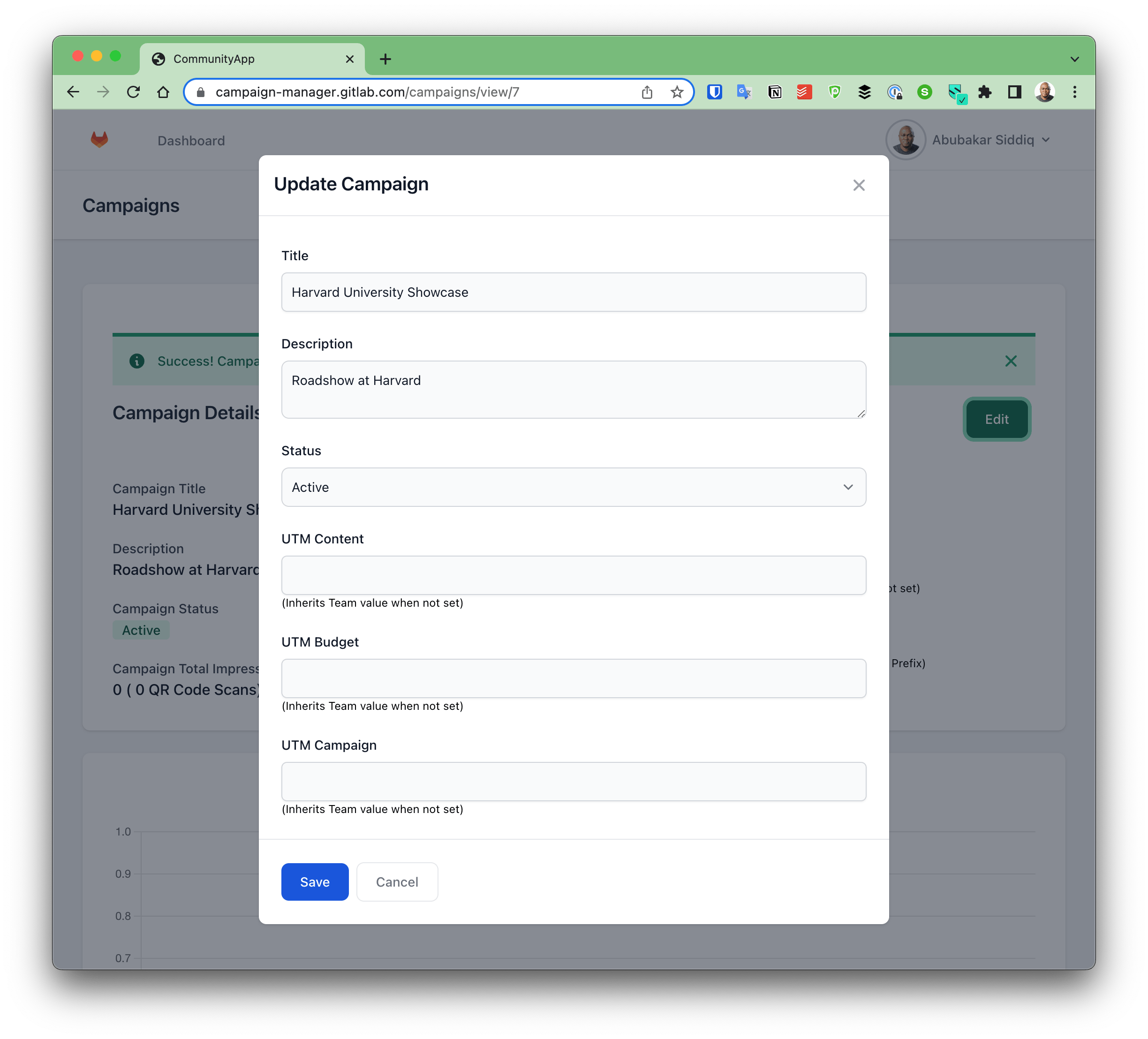1148x1039 pixels.
Task: Close the Update Campaign dialog with X
Action: point(859,185)
